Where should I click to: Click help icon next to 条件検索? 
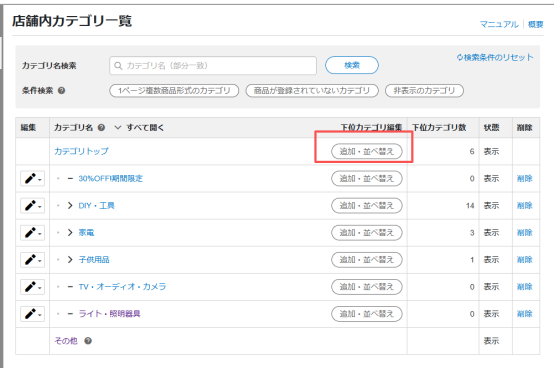(61, 90)
